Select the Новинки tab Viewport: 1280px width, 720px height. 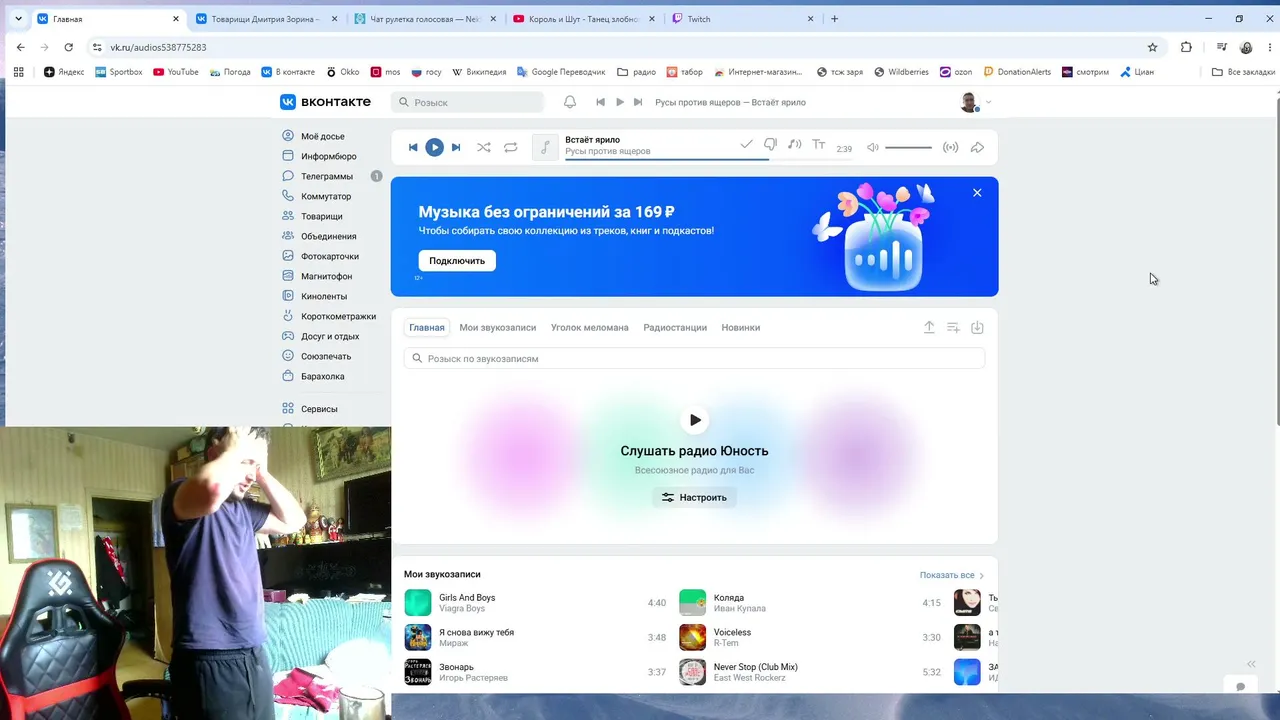click(741, 328)
